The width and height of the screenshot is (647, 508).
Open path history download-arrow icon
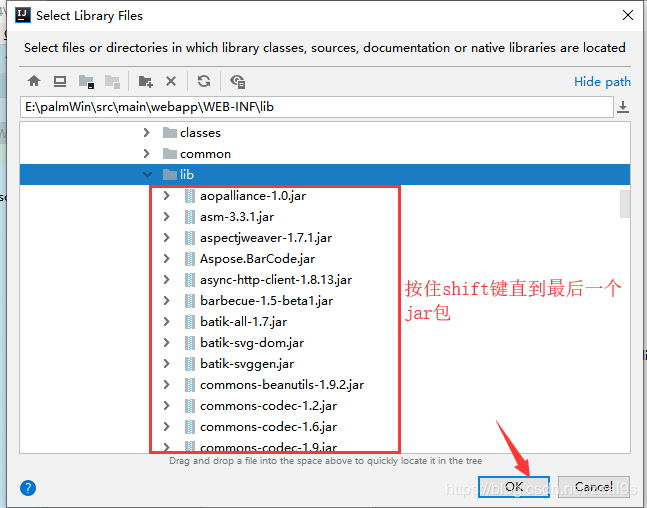623,107
